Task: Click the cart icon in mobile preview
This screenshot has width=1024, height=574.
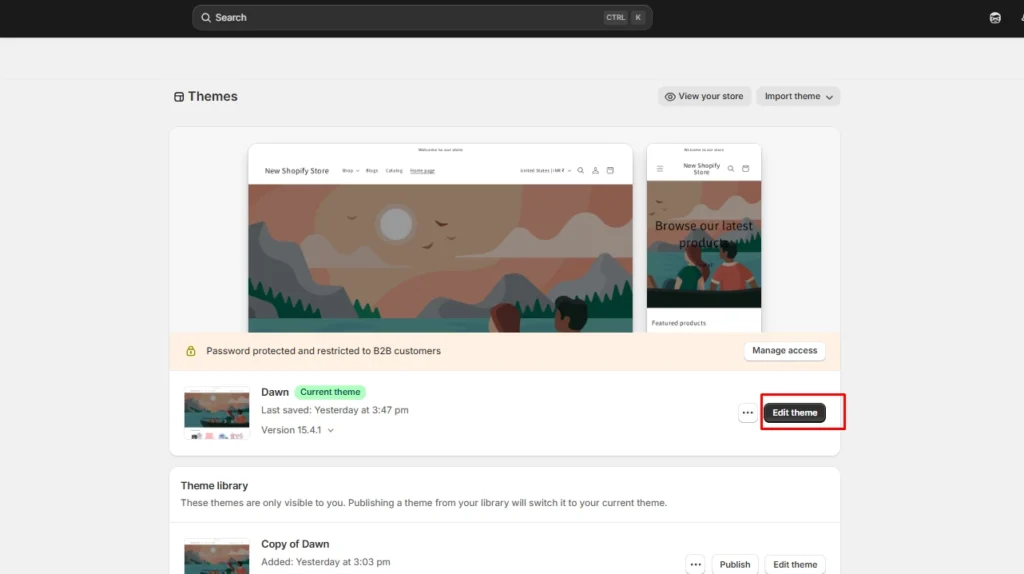Action: click(745, 168)
